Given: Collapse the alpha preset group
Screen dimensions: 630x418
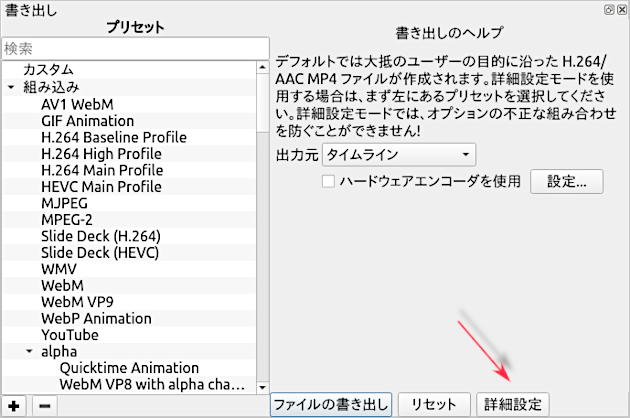Looking at the screenshot, I should (x=29, y=351).
